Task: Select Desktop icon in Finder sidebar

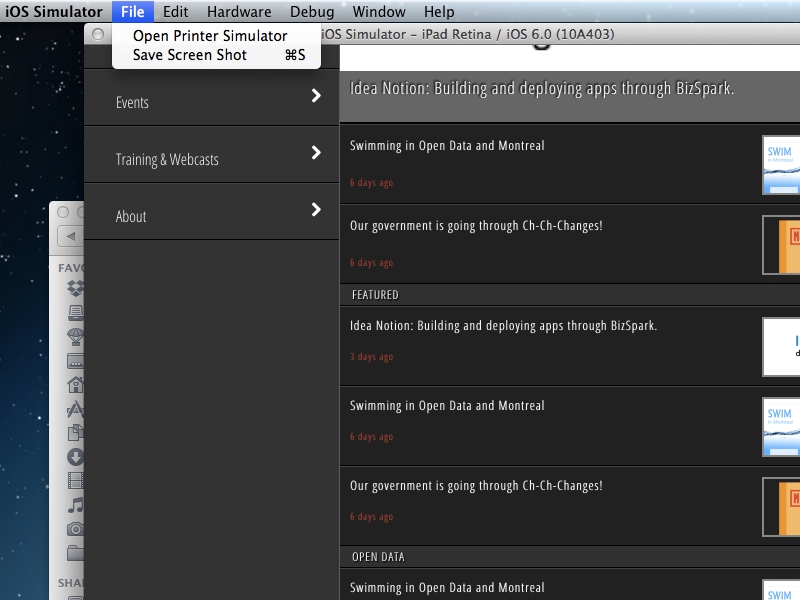Action: [x=76, y=361]
